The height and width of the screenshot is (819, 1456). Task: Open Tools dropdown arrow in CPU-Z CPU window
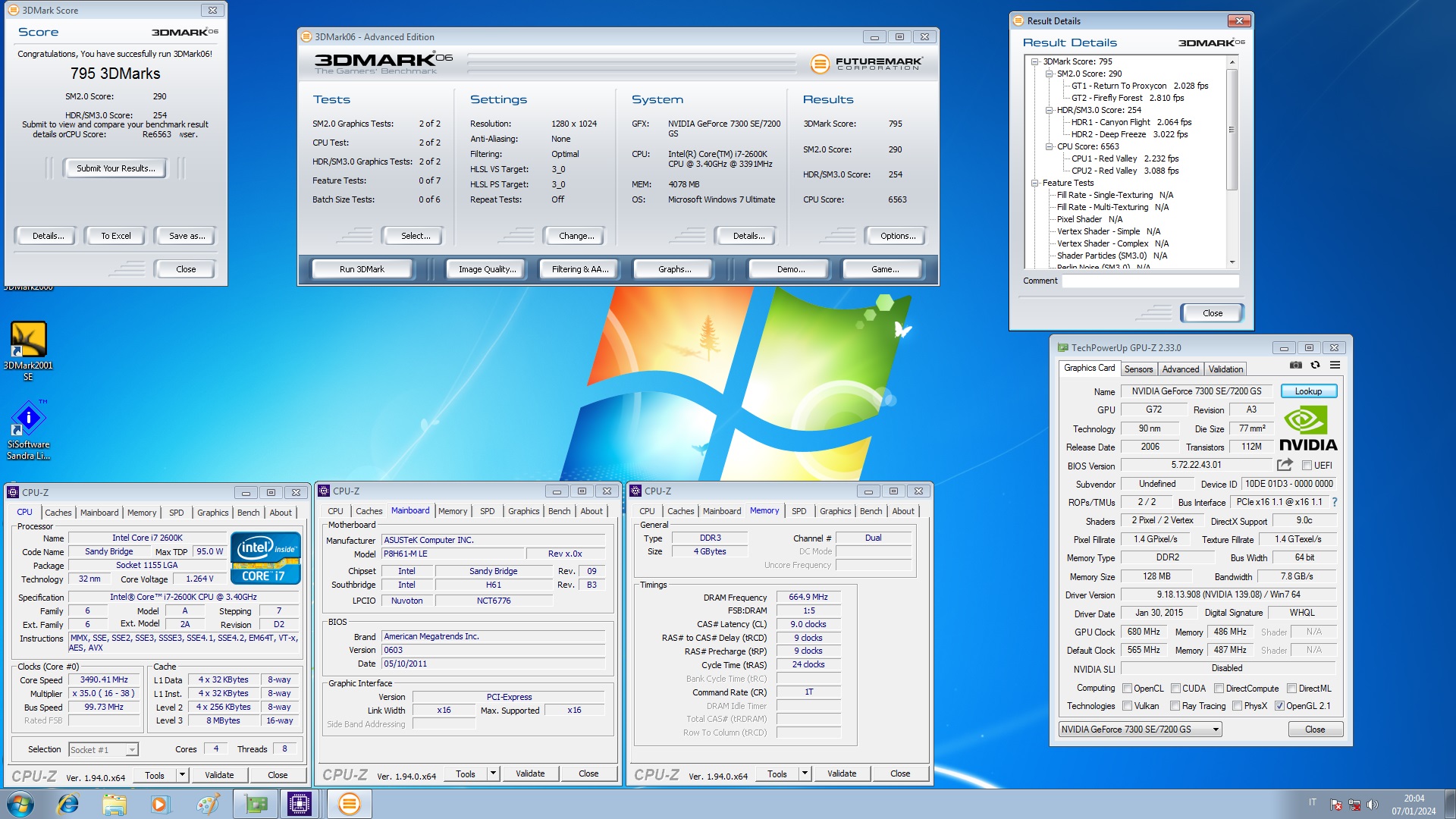click(182, 775)
